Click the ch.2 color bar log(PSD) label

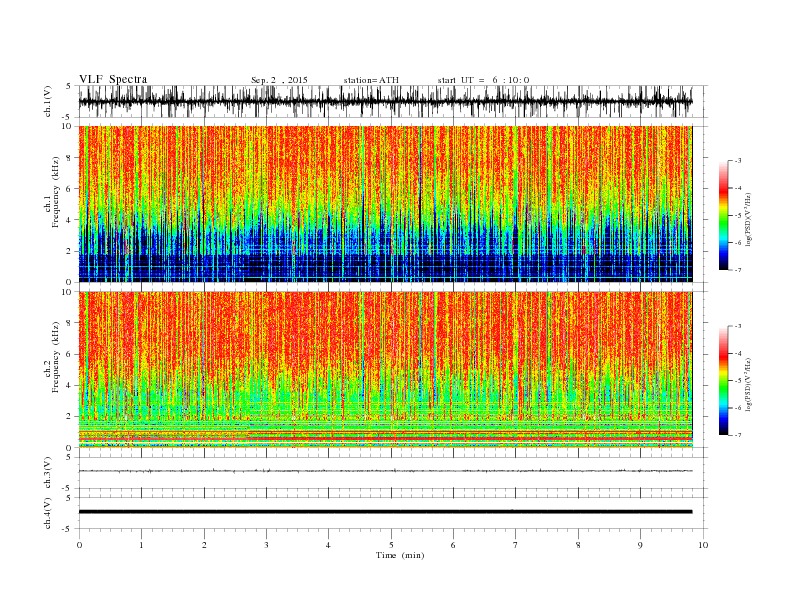click(x=748, y=383)
